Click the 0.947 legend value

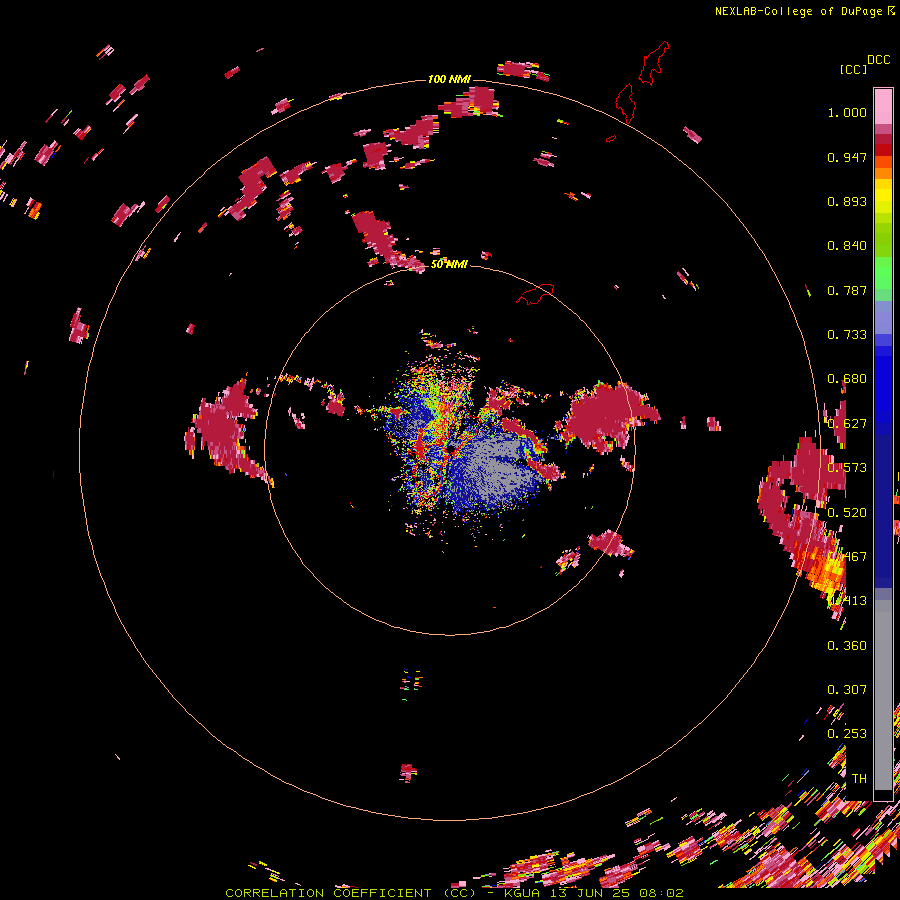pyautogui.click(x=847, y=157)
